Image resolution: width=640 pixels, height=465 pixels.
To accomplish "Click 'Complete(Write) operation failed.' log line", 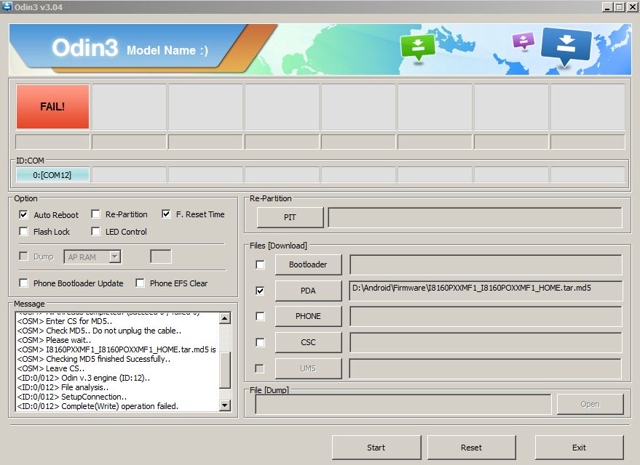I will 98,406.
